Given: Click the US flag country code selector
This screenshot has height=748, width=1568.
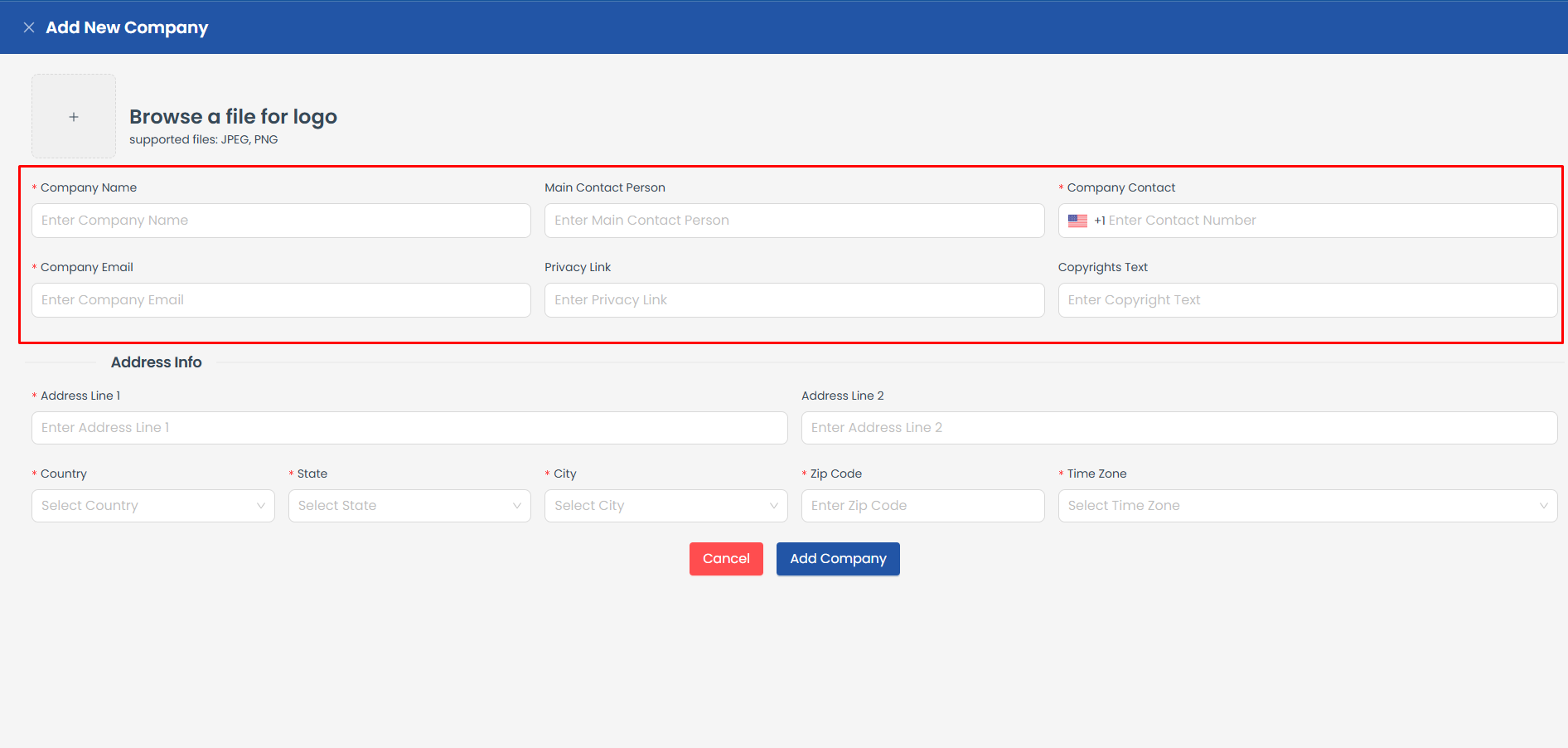Looking at the screenshot, I should [x=1077, y=221].
